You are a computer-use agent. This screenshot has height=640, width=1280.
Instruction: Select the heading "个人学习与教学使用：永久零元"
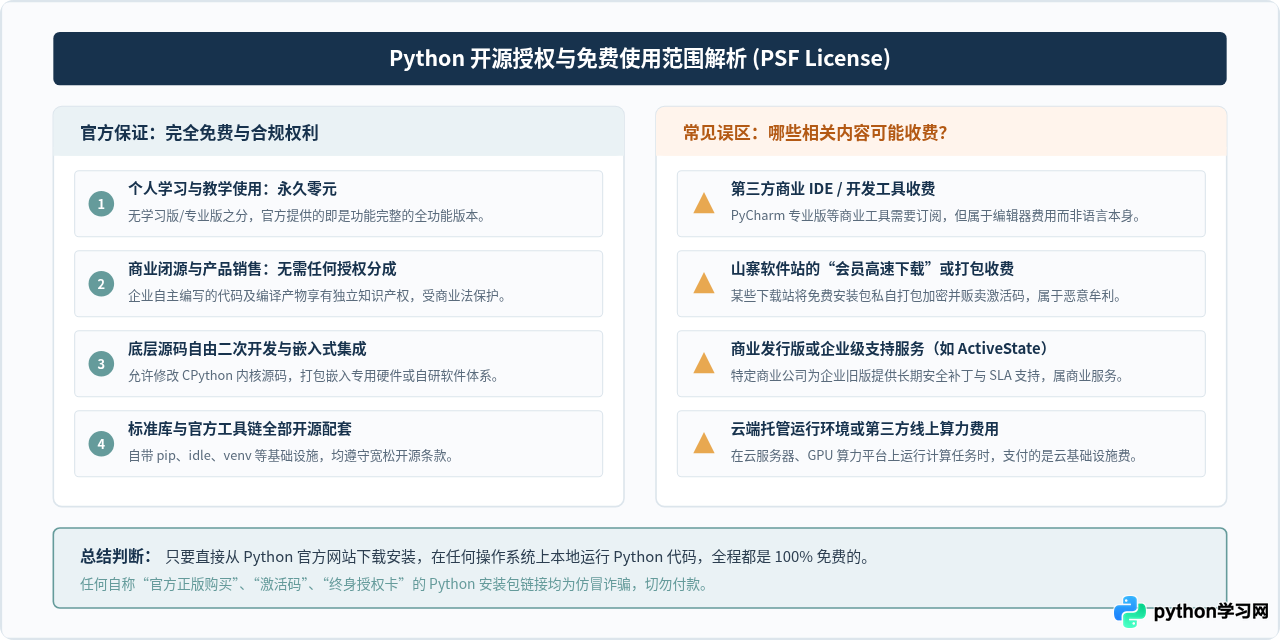click(x=233, y=189)
